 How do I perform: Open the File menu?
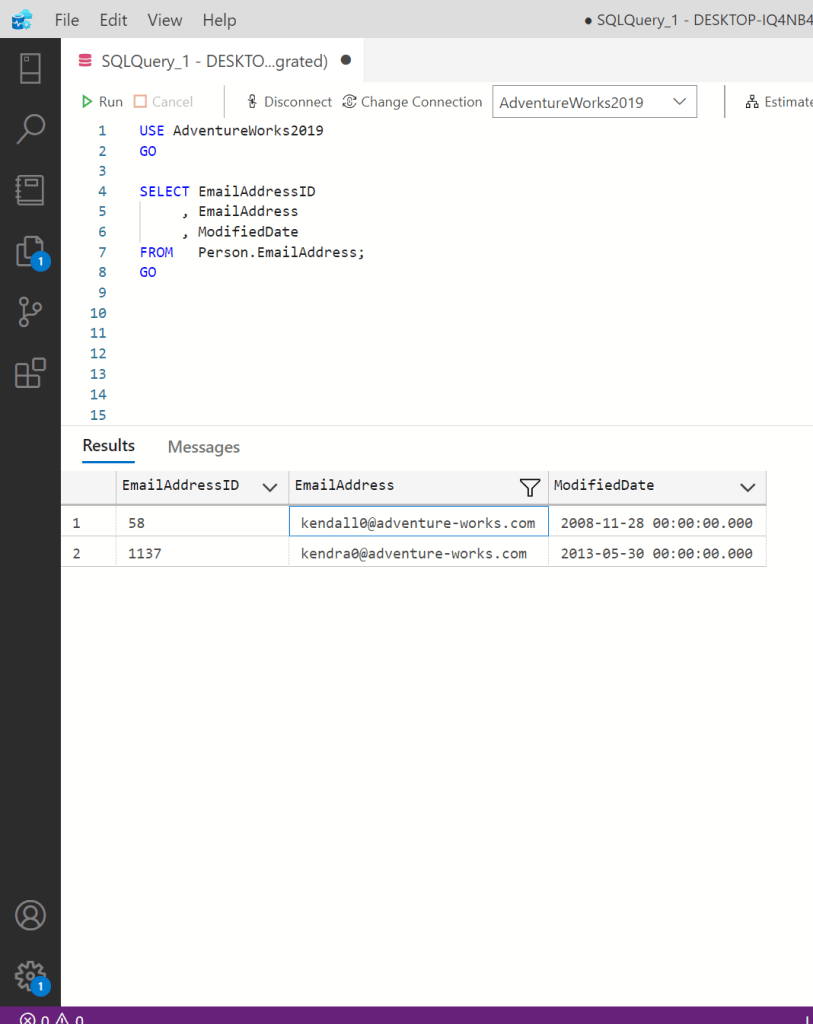coord(67,20)
